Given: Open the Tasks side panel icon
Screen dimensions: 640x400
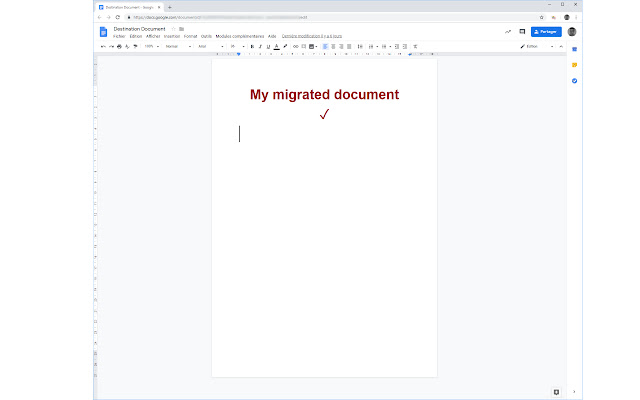Looking at the screenshot, I should point(574,81).
